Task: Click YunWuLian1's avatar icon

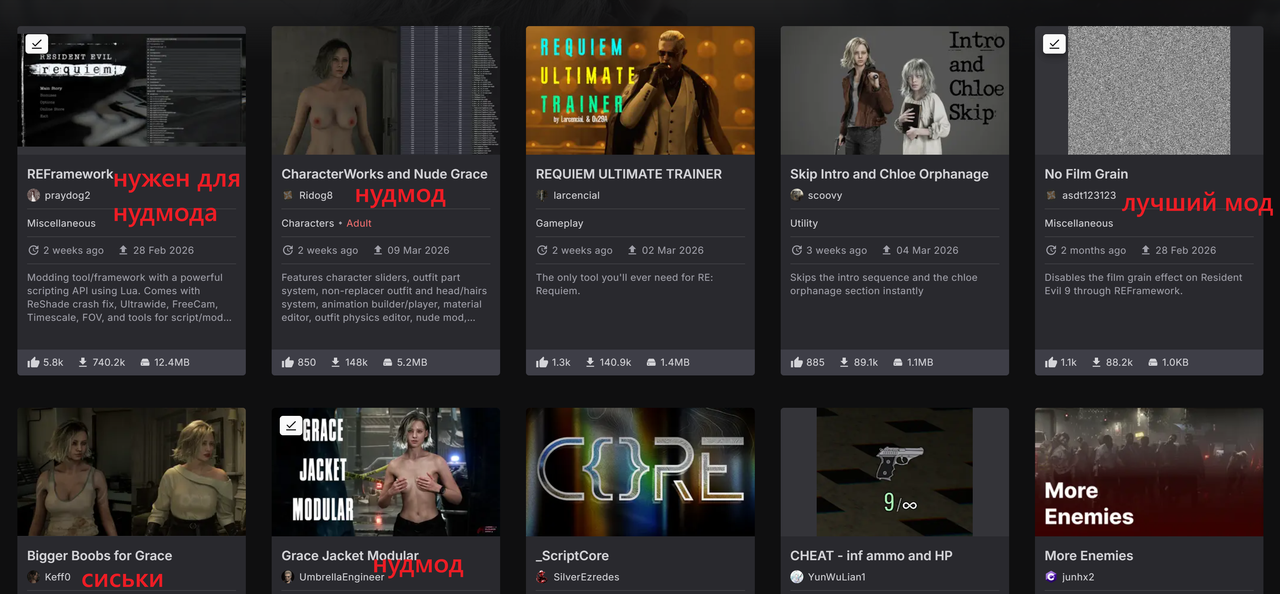Action: pyautogui.click(x=797, y=577)
